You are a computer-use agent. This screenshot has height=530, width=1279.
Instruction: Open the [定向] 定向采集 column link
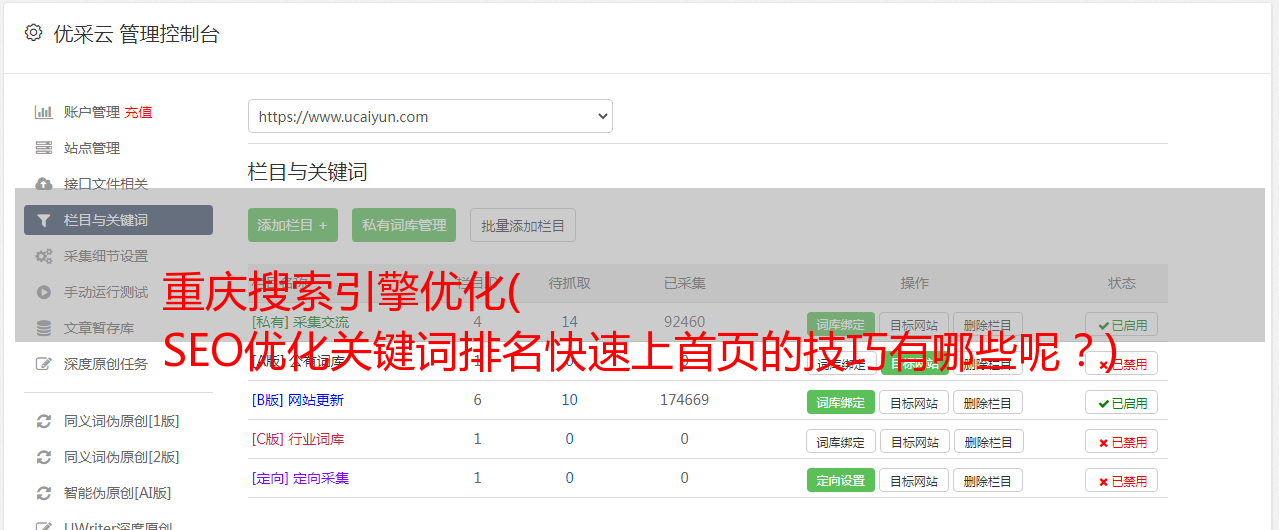click(x=301, y=478)
